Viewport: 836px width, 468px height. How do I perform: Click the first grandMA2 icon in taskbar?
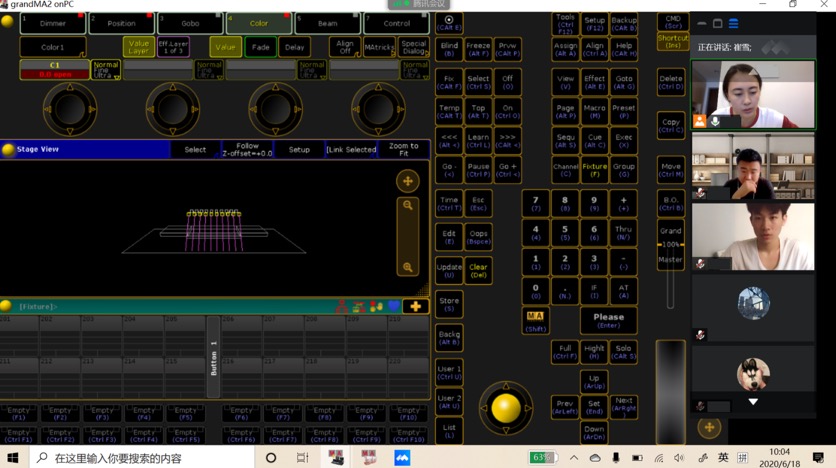pos(336,457)
